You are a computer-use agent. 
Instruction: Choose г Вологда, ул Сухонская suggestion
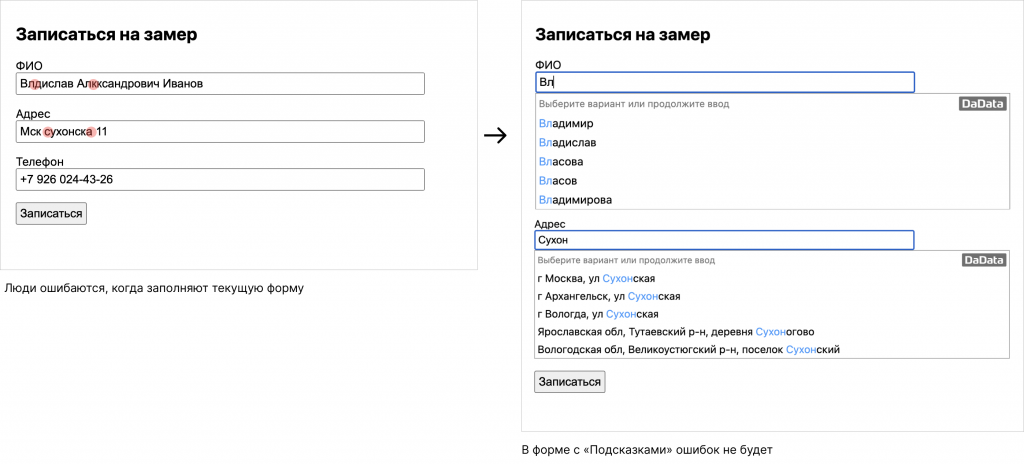(x=773, y=314)
